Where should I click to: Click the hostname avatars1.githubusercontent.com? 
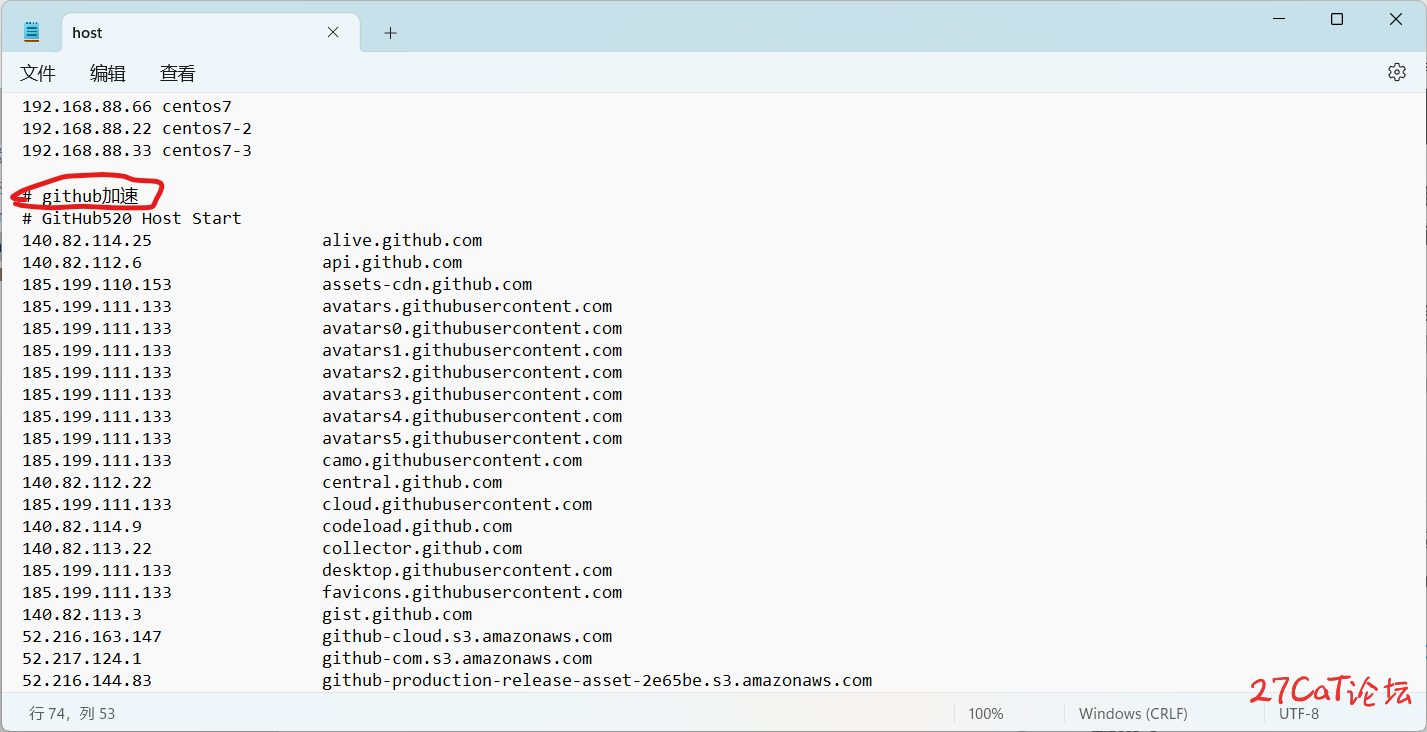click(472, 350)
